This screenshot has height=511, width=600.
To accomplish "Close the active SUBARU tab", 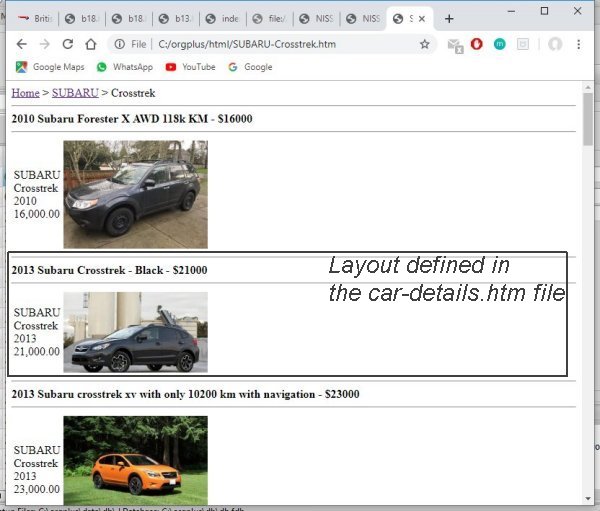I will tap(422, 19).
